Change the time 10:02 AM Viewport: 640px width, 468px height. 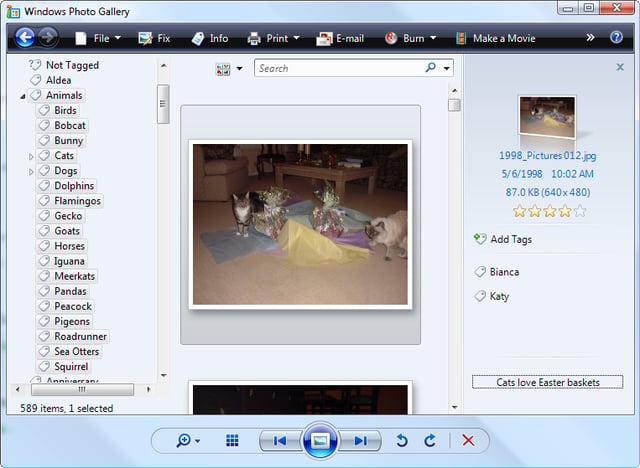pyautogui.click(x=572, y=174)
